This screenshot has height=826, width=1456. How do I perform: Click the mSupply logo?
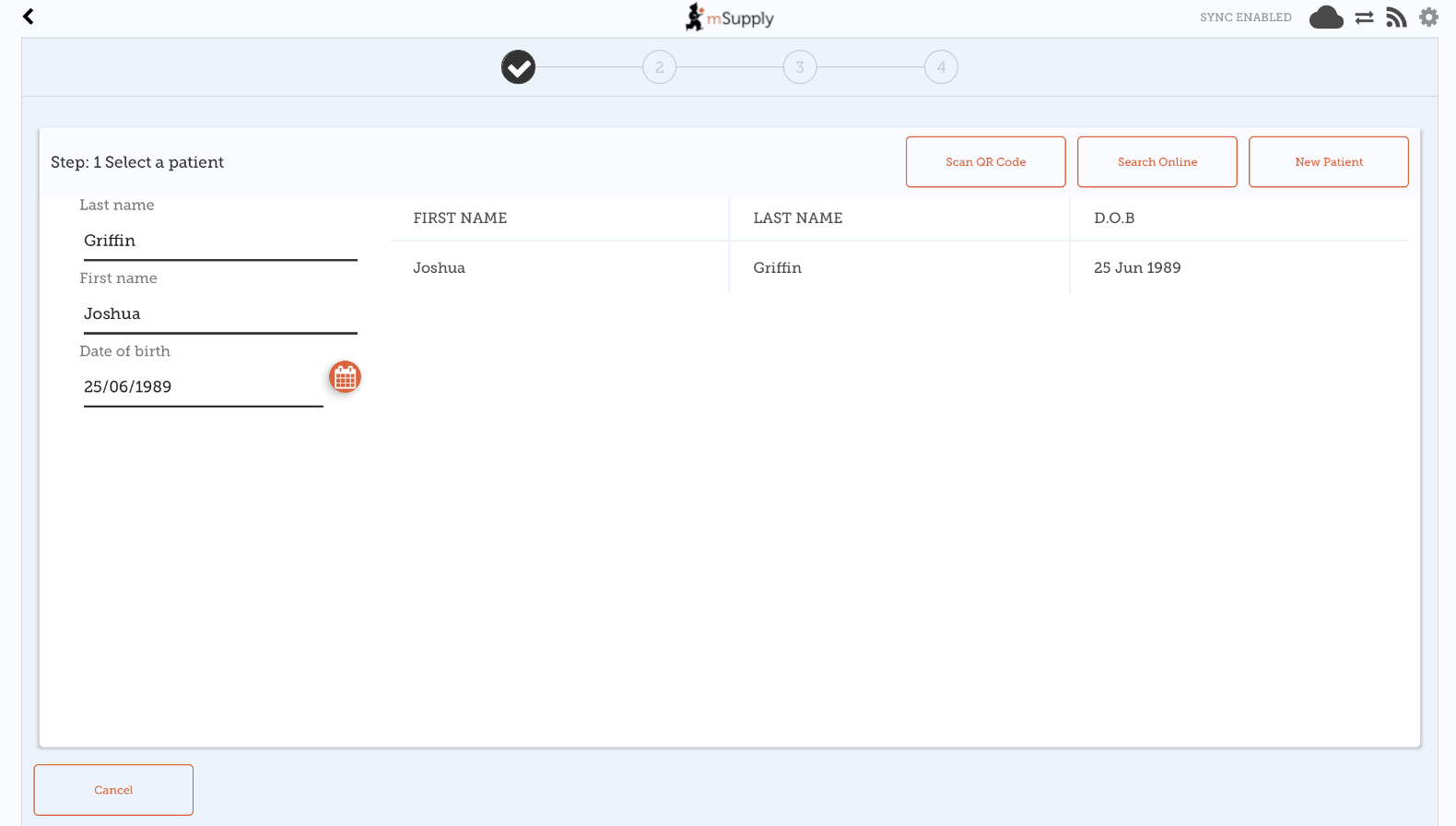pos(729,18)
